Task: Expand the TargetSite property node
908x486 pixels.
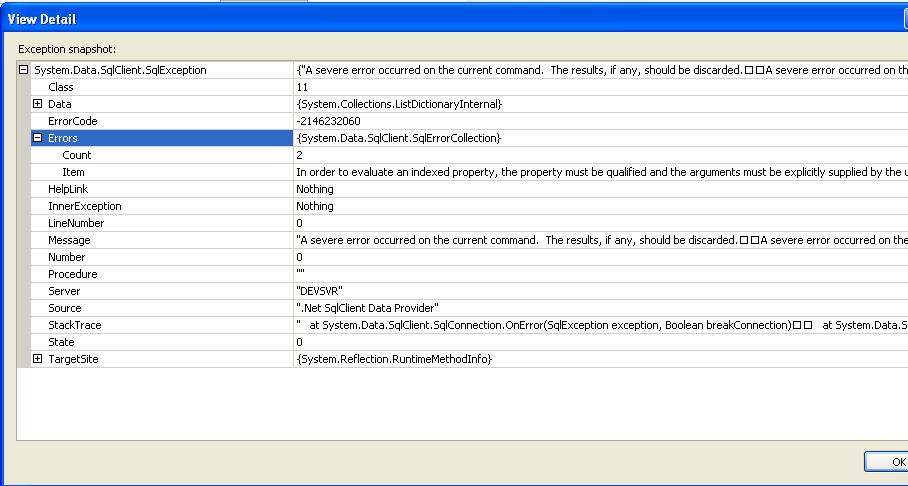Action: point(38,359)
